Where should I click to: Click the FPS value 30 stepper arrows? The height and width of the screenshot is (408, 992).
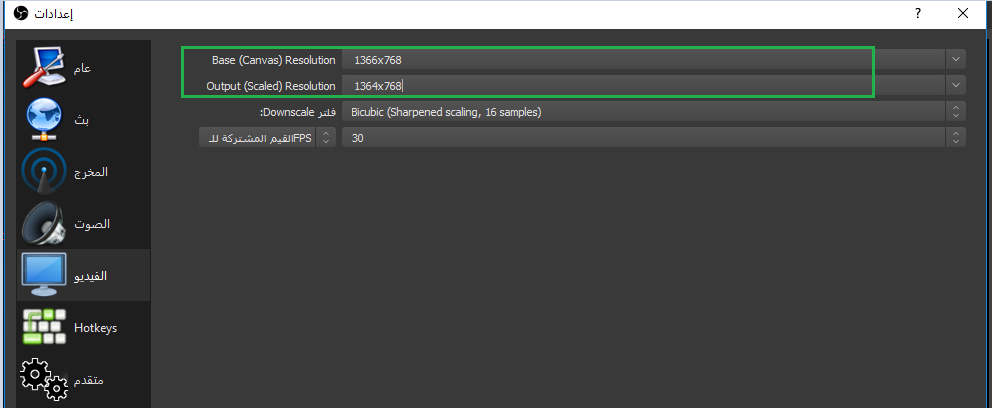(956, 138)
